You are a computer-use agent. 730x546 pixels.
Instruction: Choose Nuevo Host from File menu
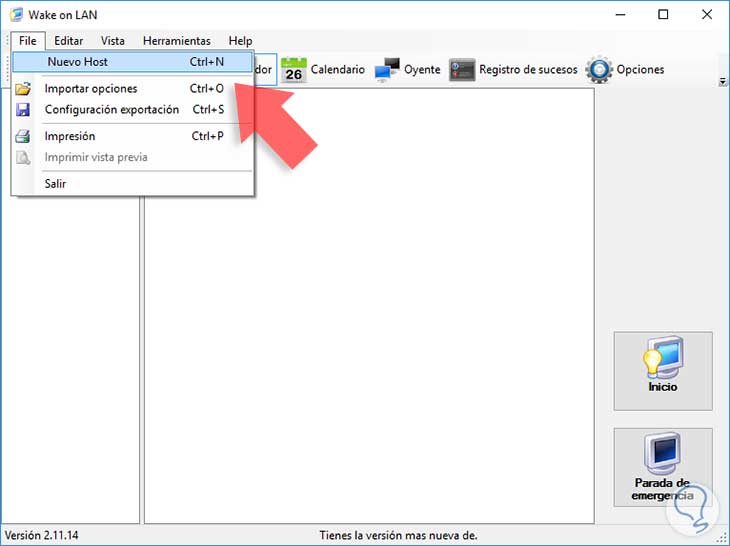[x=133, y=62]
